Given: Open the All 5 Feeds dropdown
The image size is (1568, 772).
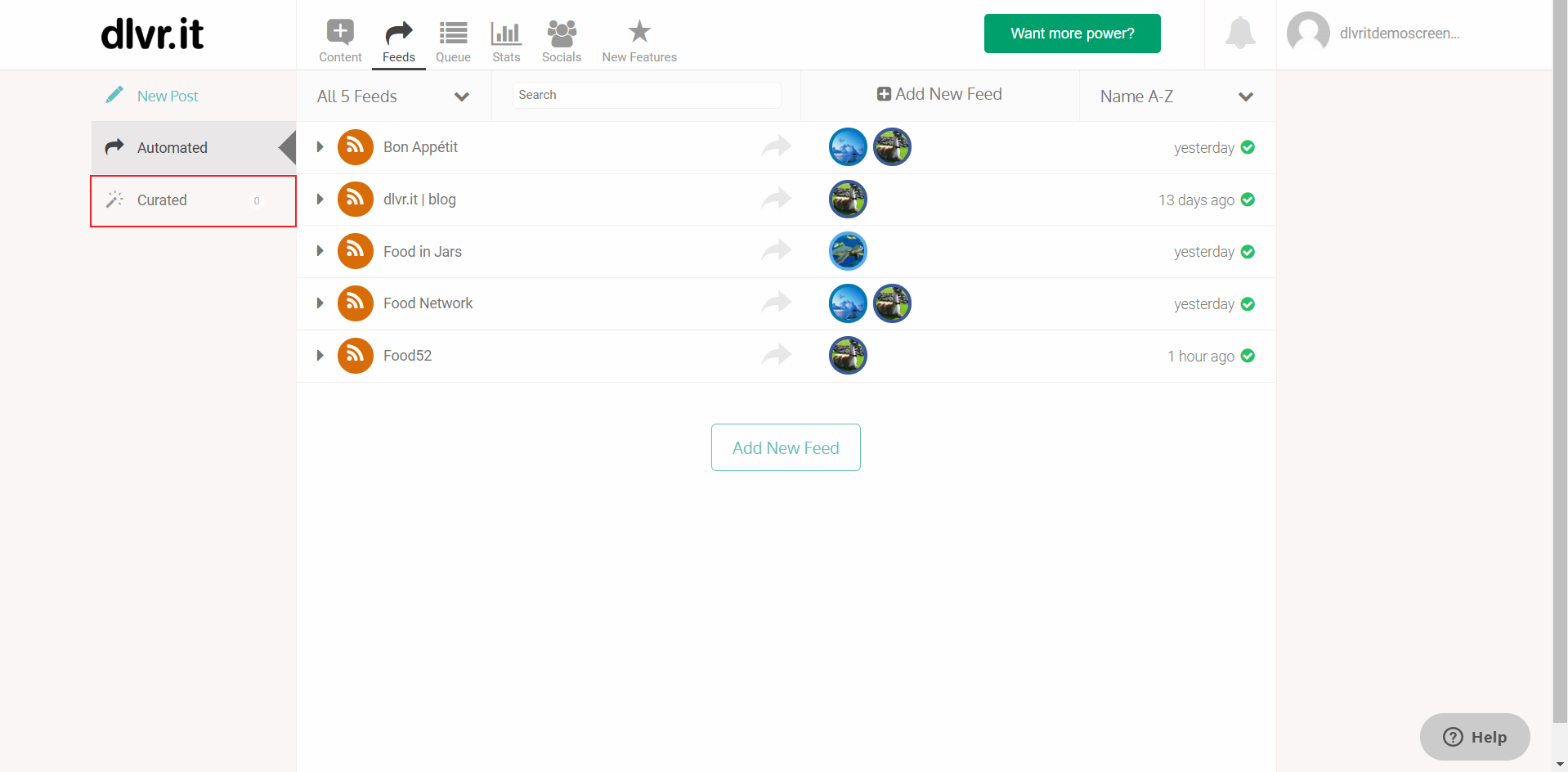Looking at the screenshot, I should (393, 96).
